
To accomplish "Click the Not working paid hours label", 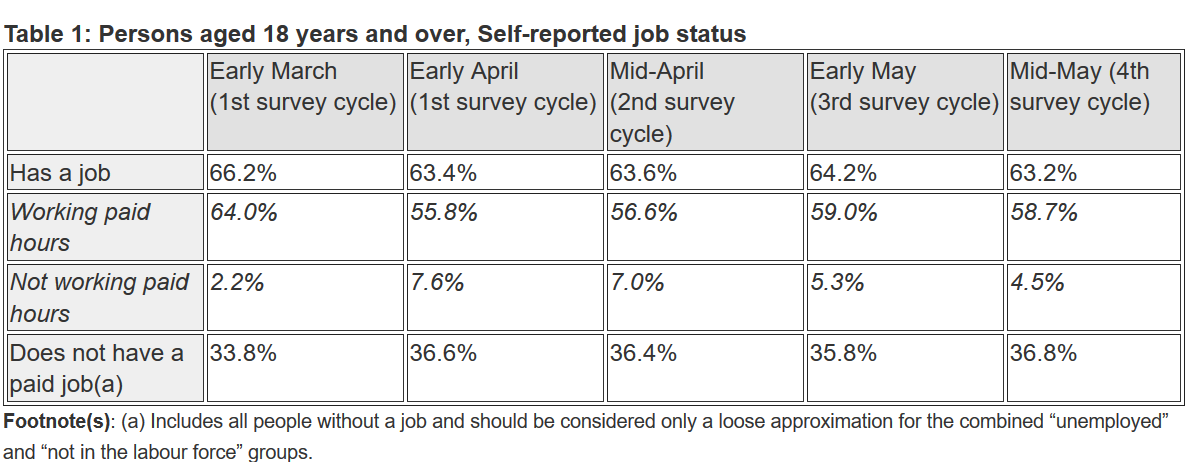I will pyautogui.click(x=99, y=297).
